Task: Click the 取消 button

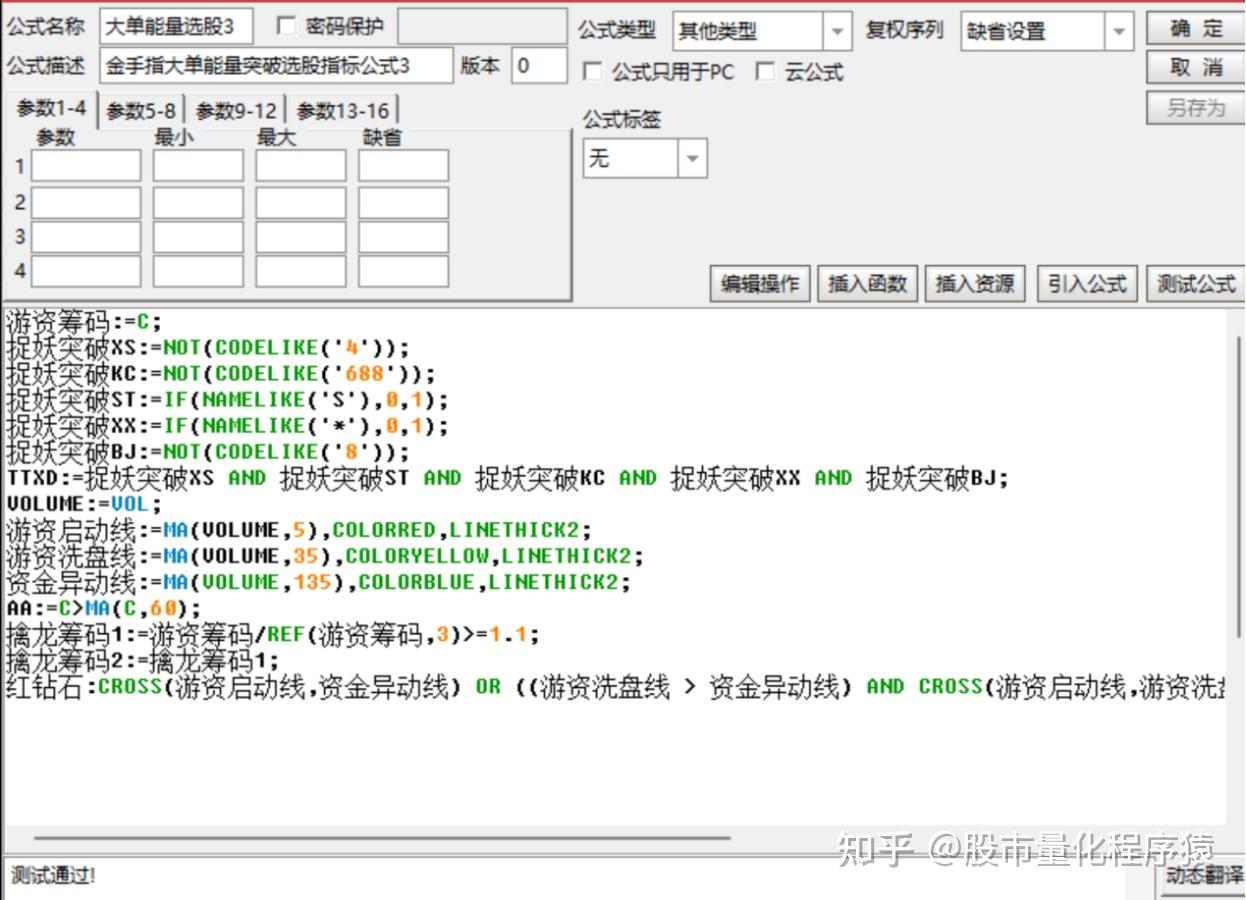Action: [1195, 67]
